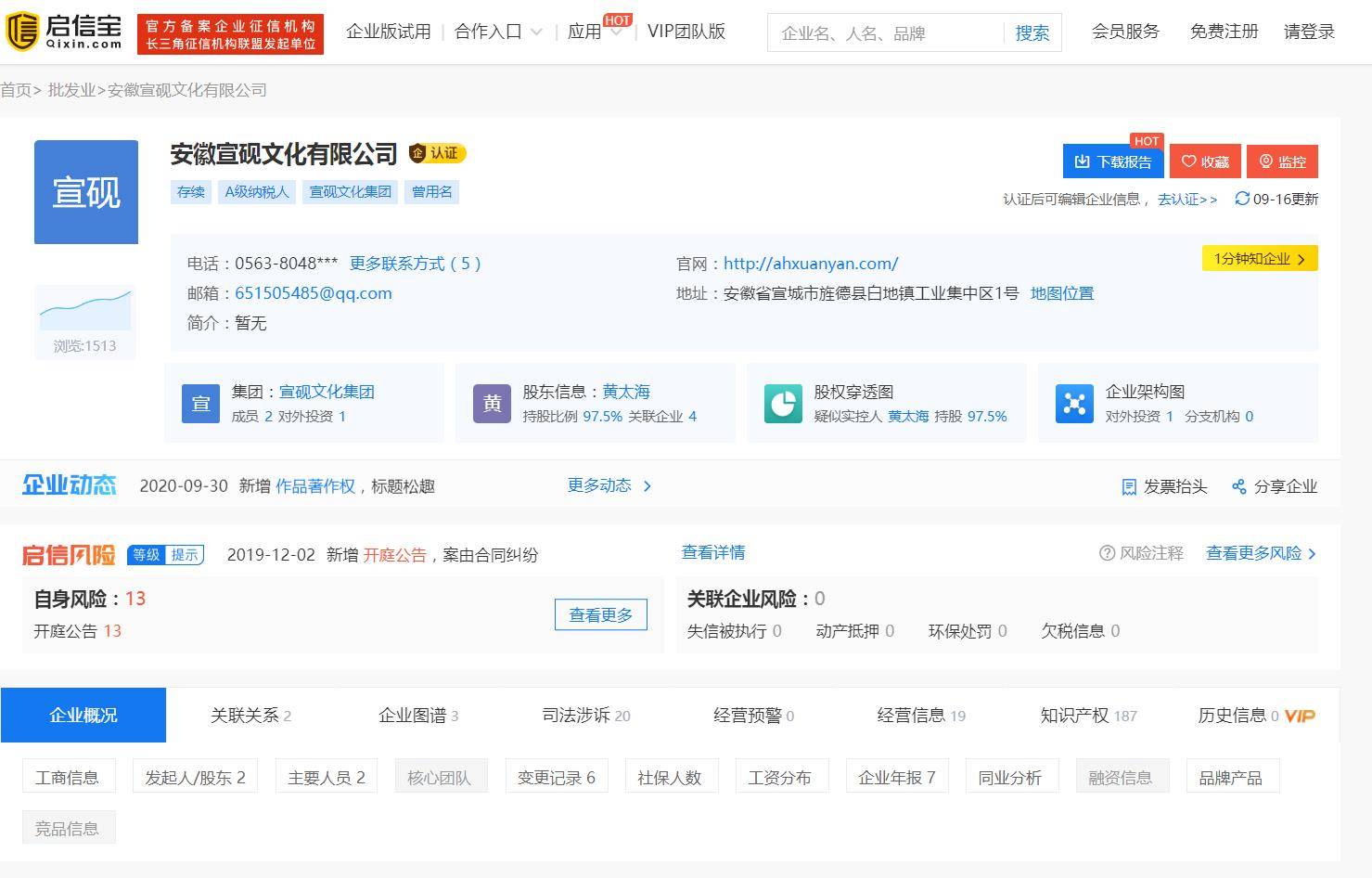Toggle the 监控 monitor button
Screen dimensions: 1372x878
pyautogui.click(x=1282, y=161)
